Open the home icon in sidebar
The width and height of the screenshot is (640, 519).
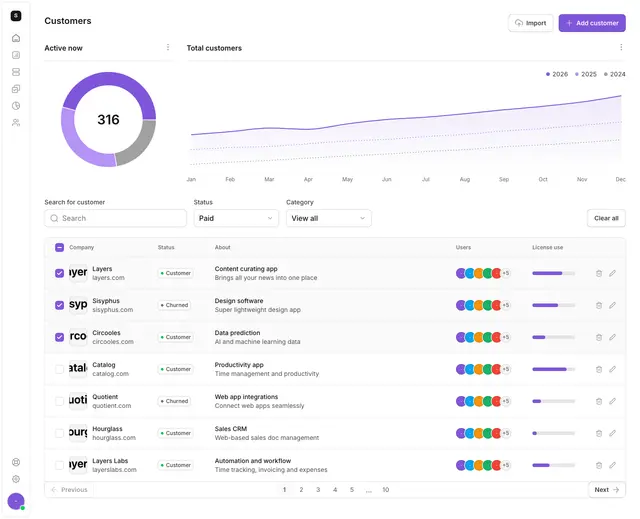click(16, 38)
